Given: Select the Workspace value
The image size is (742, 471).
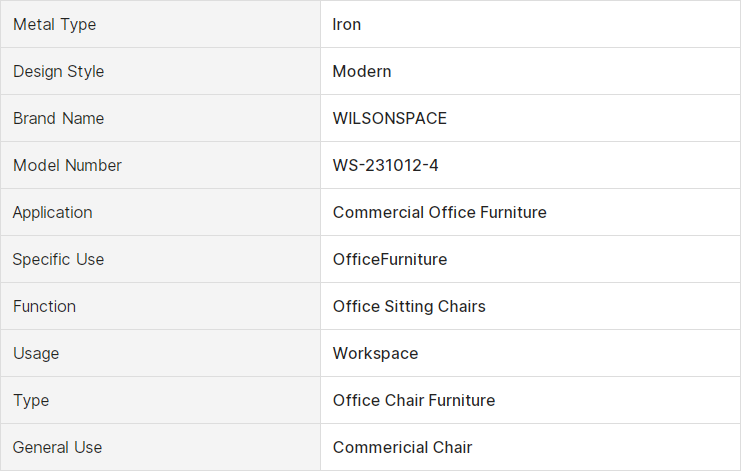Looking at the screenshot, I should 375,354.
